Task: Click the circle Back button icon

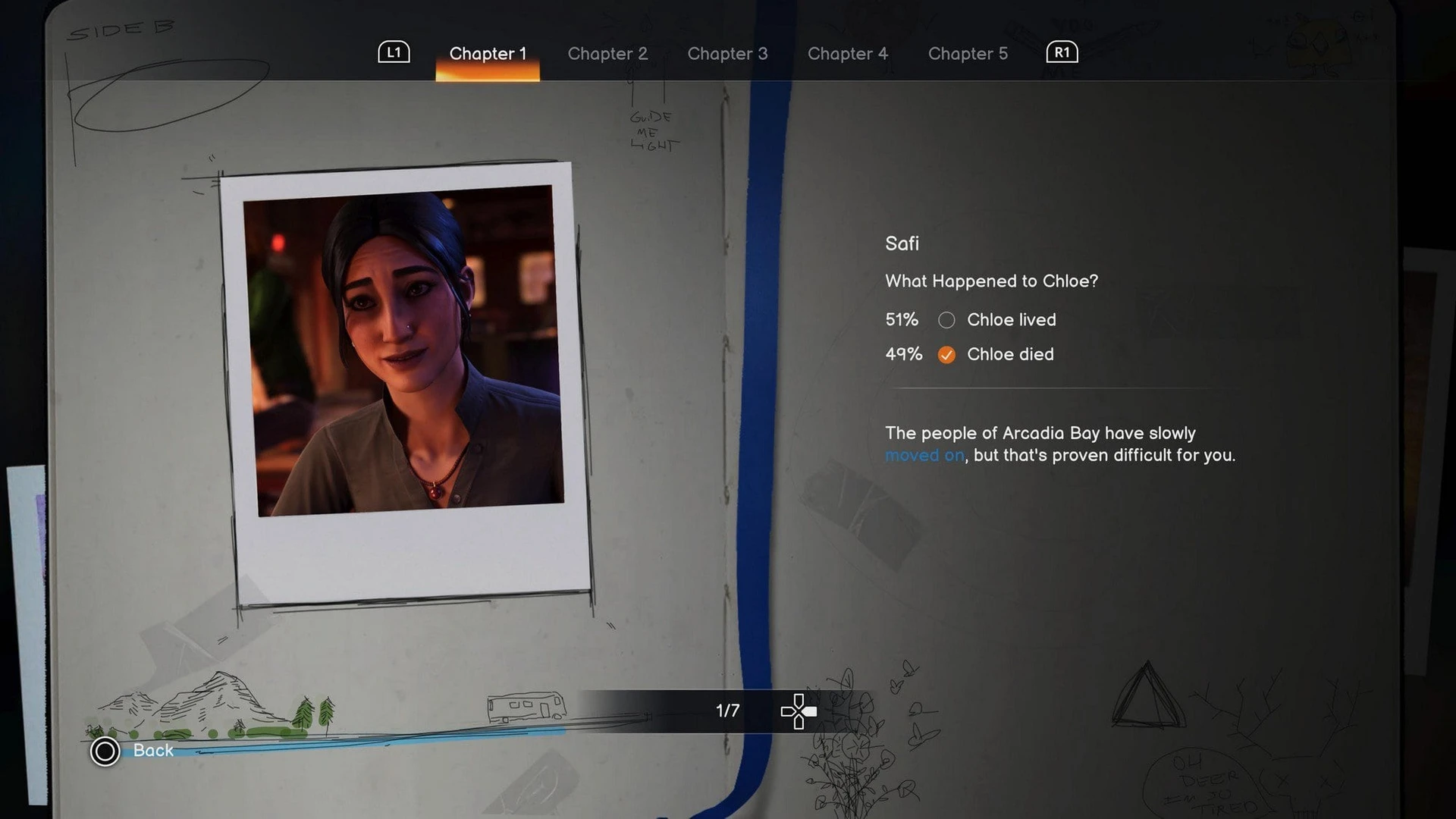Action: (105, 752)
